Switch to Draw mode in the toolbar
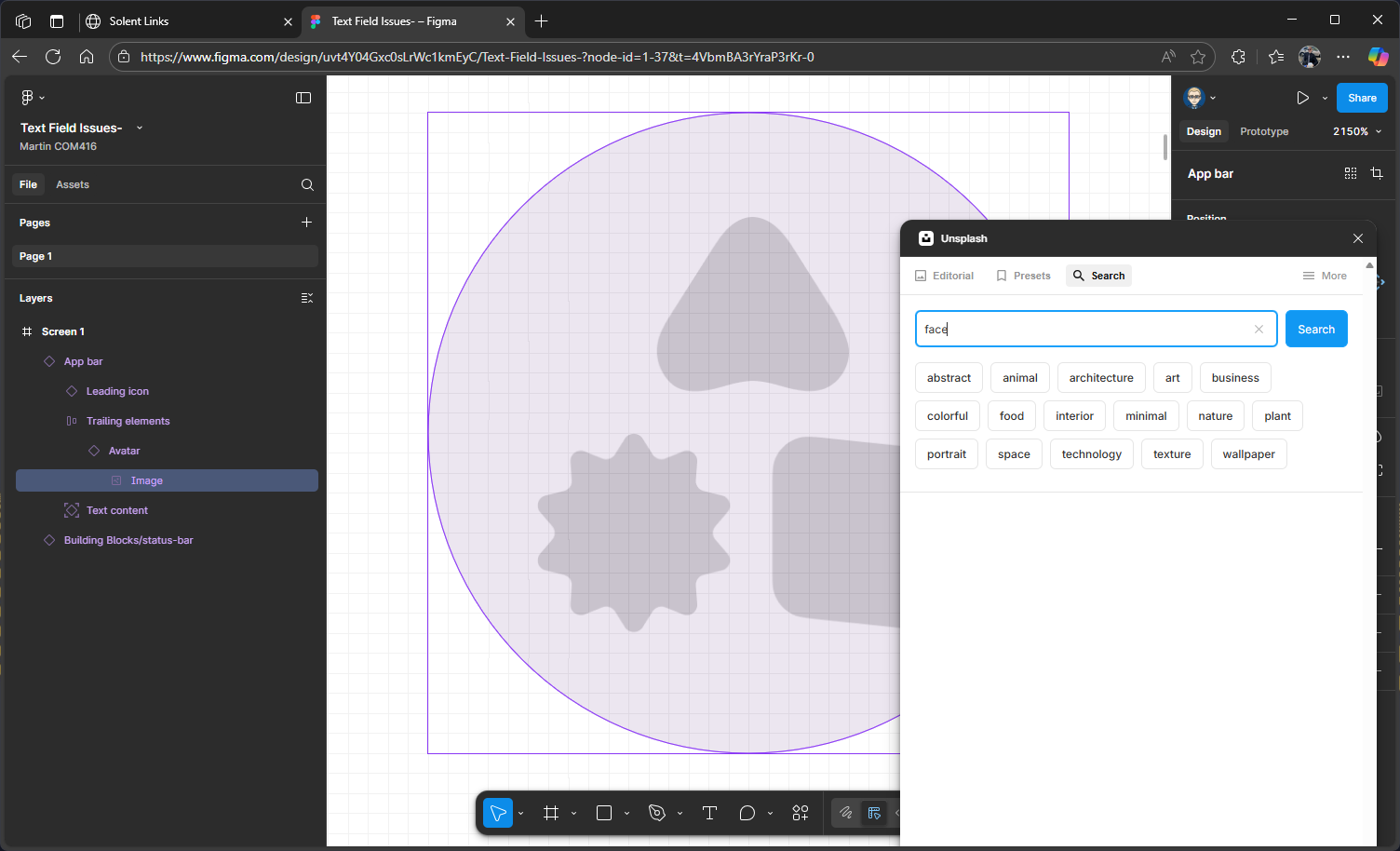The width and height of the screenshot is (1400, 851). point(845,813)
